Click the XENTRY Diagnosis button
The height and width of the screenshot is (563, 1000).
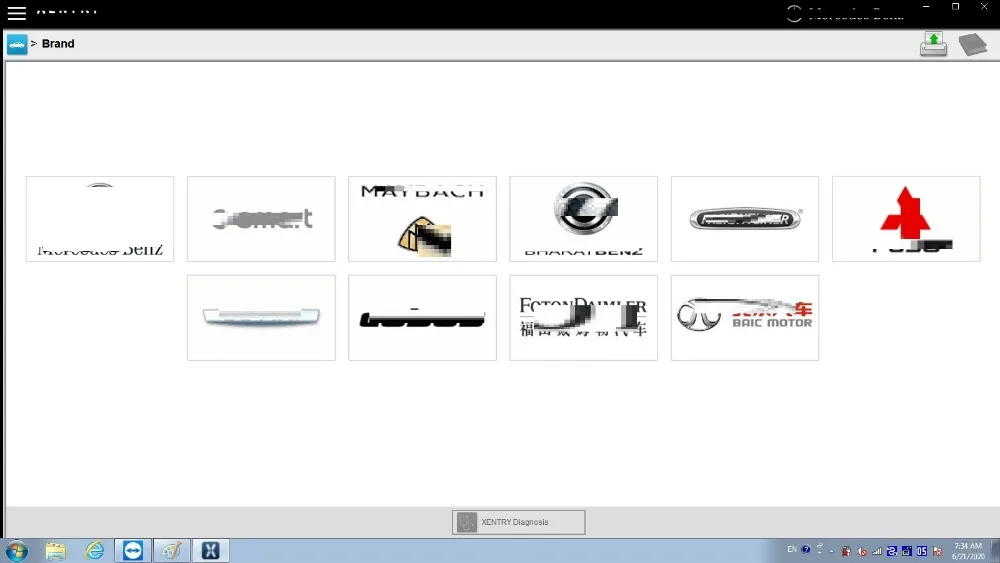[518, 522]
